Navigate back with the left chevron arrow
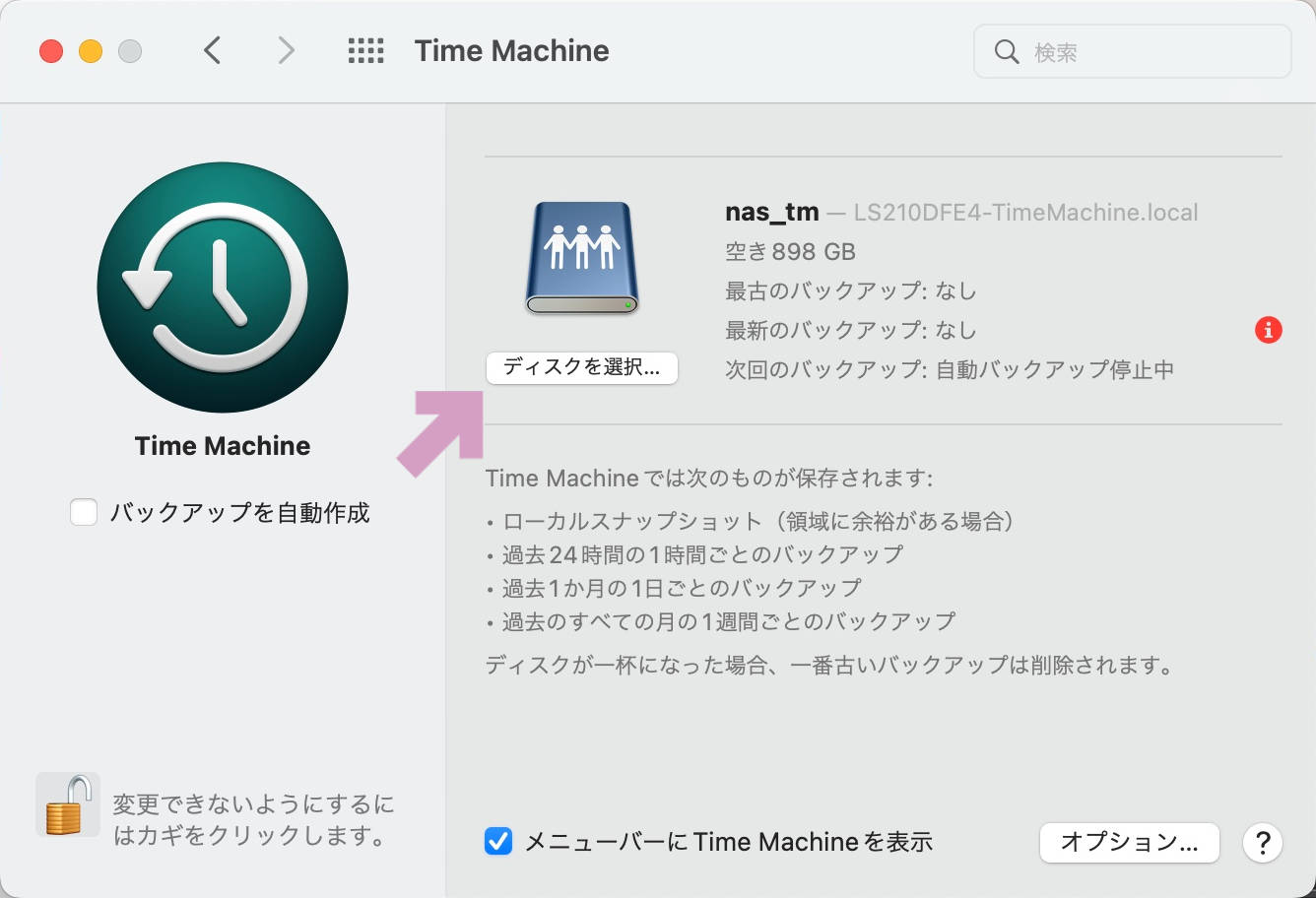 click(x=212, y=49)
